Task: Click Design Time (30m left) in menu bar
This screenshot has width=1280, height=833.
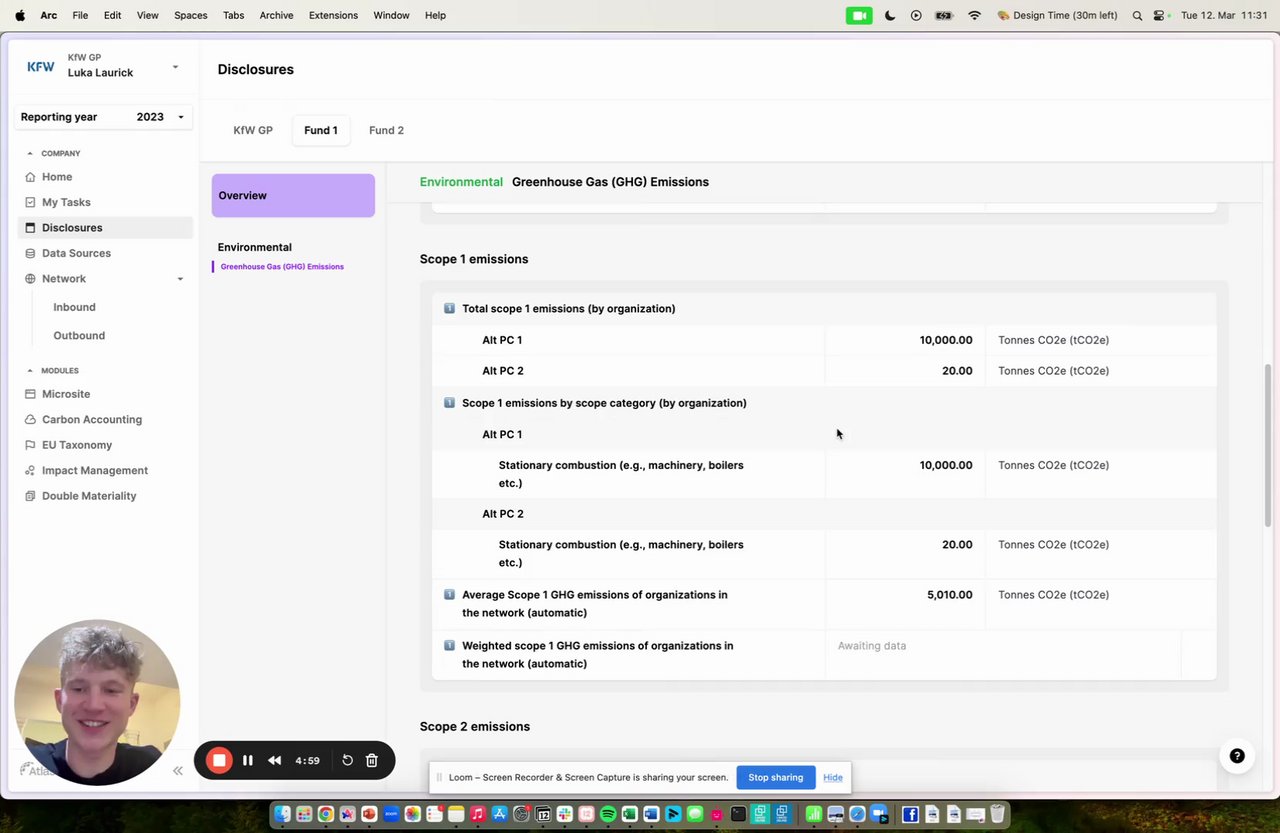Action: (x=1058, y=16)
